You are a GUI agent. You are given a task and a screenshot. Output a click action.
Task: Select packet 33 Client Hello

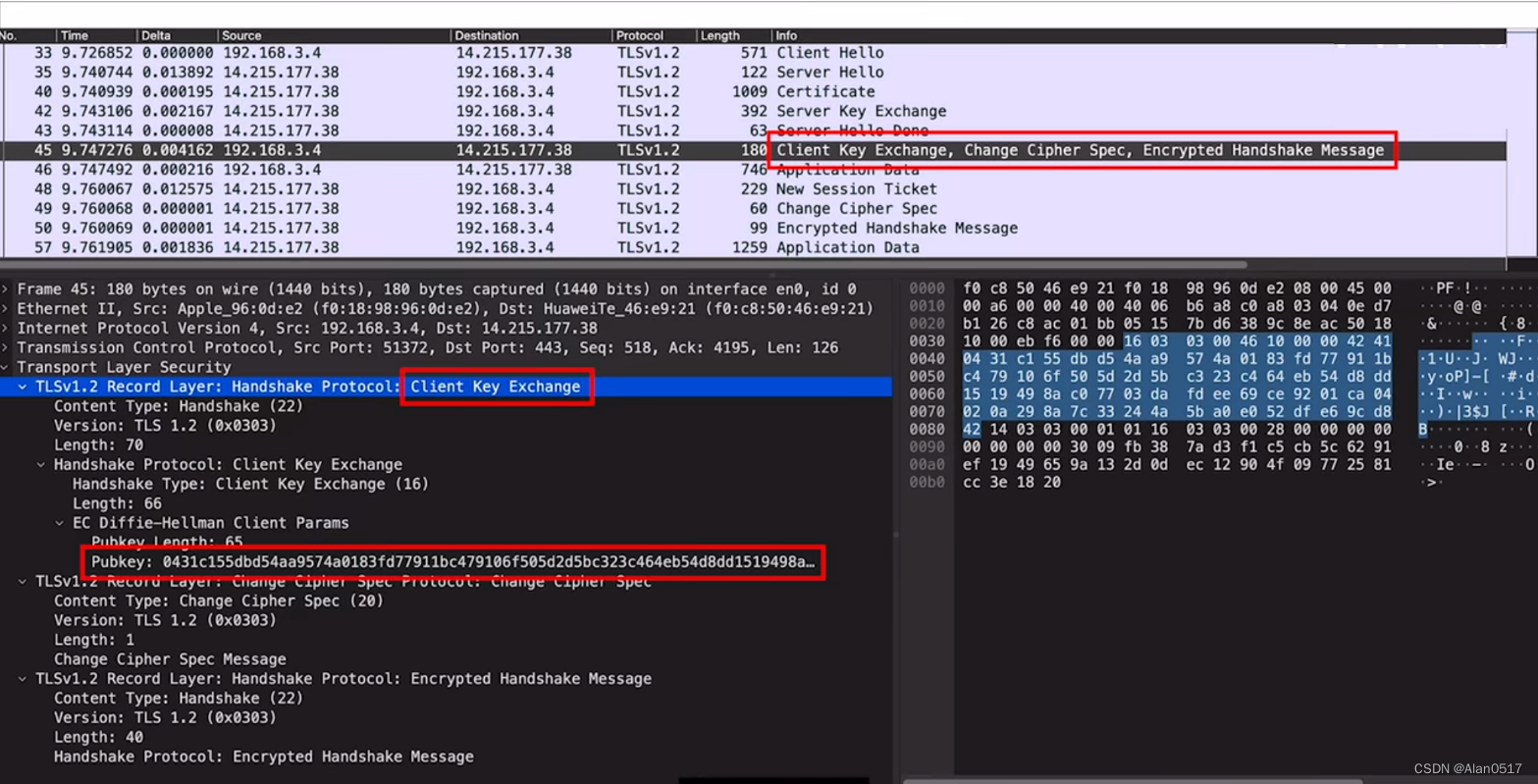tap(753, 53)
